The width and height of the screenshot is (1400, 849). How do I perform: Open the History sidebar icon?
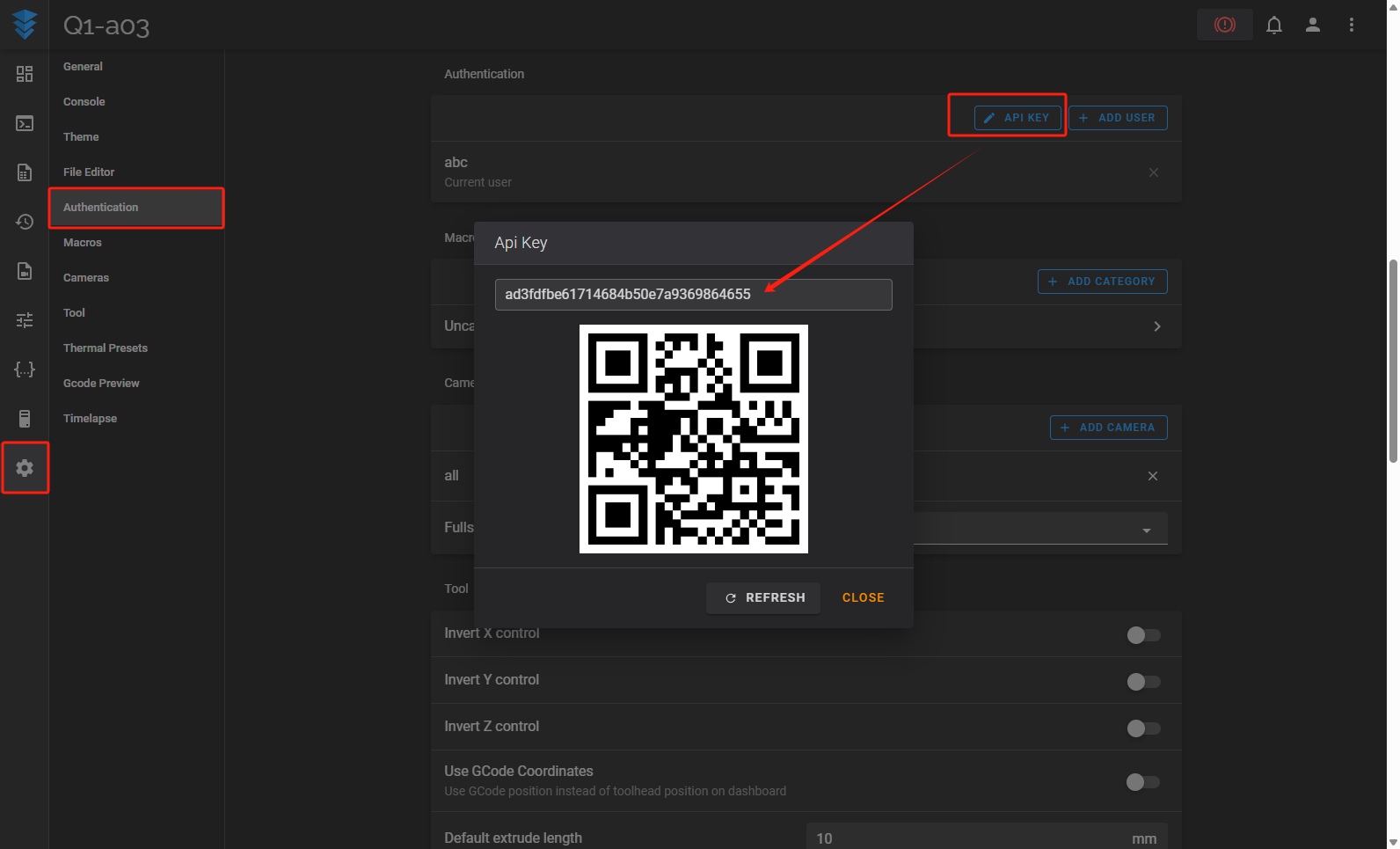(25, 222)
